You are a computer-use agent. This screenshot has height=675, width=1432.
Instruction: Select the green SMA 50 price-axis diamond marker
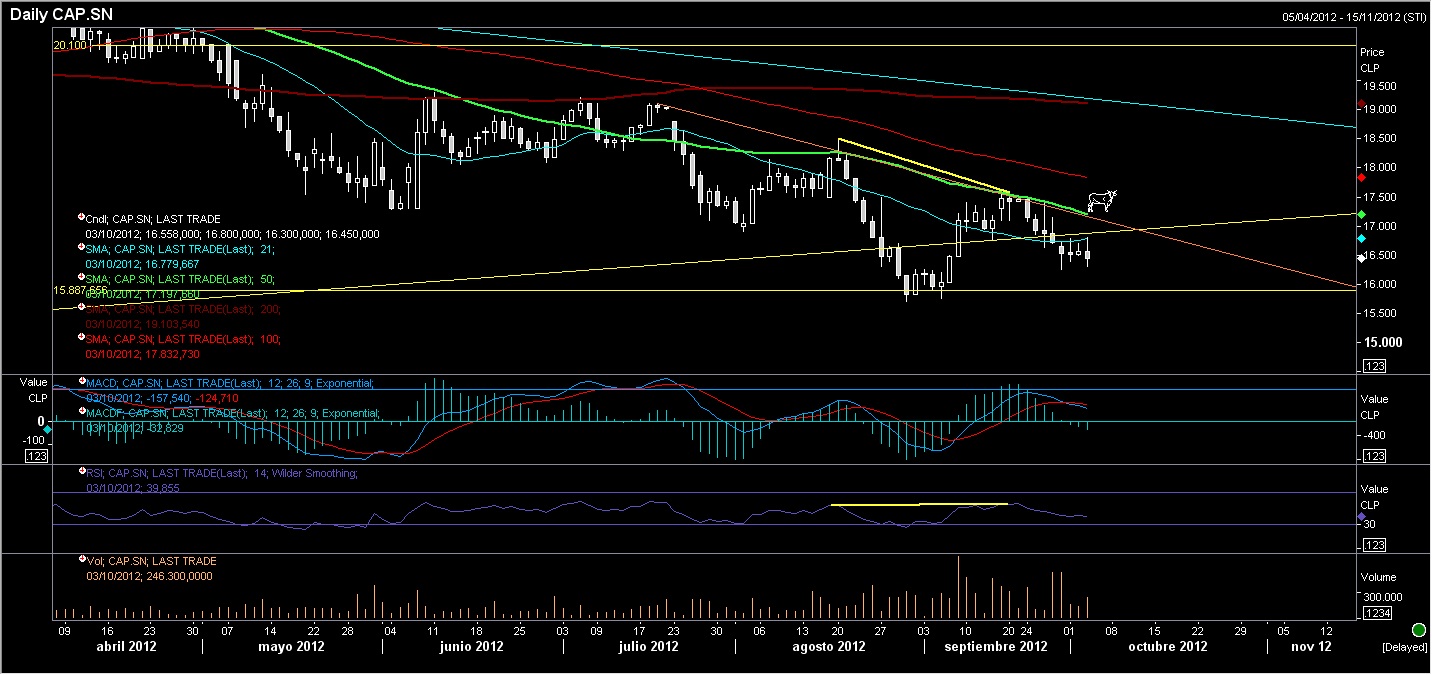[1361, 214]
